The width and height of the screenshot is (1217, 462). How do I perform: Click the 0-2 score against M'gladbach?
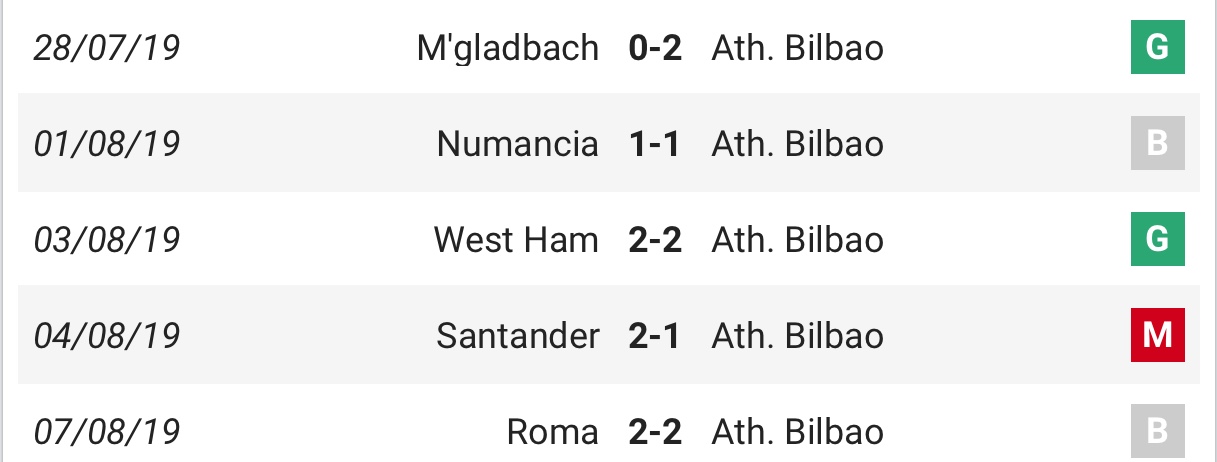pos(655,48)
